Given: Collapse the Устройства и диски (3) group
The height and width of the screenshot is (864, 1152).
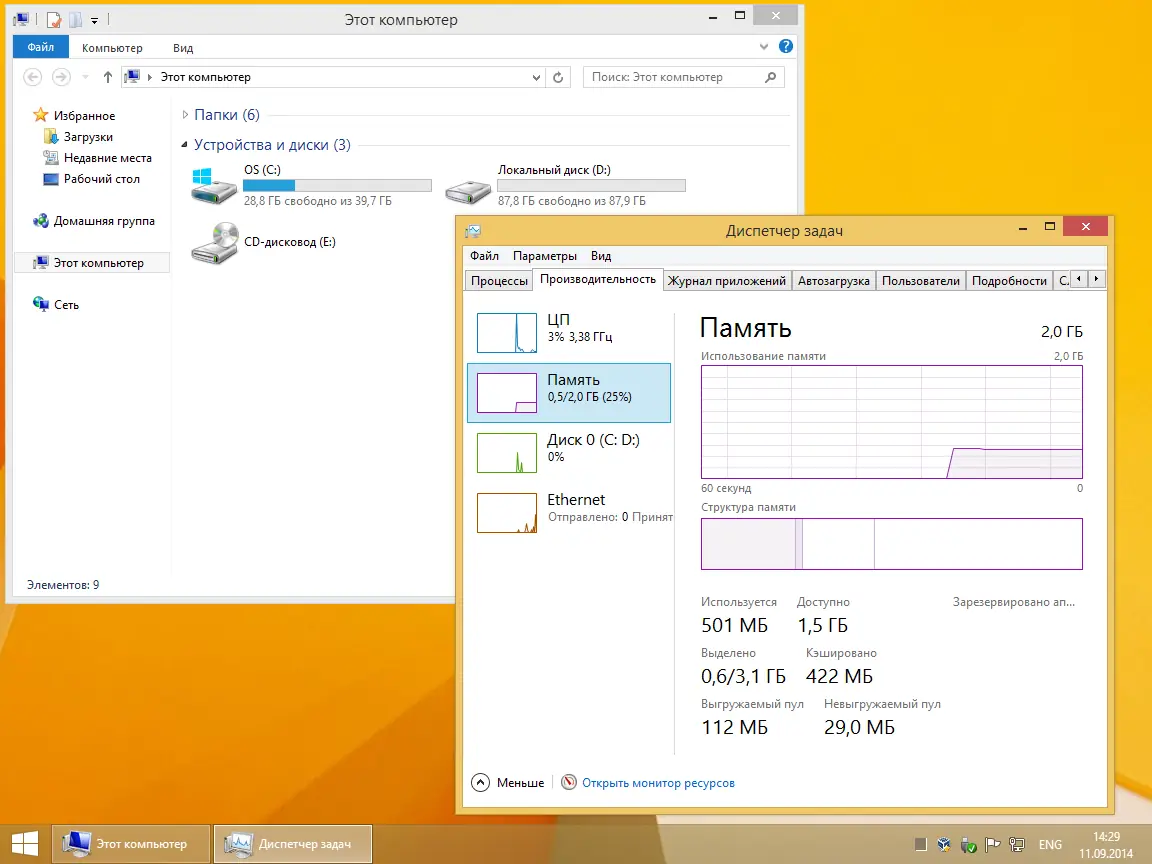Looking at the screenshot, I should point(184,145).
